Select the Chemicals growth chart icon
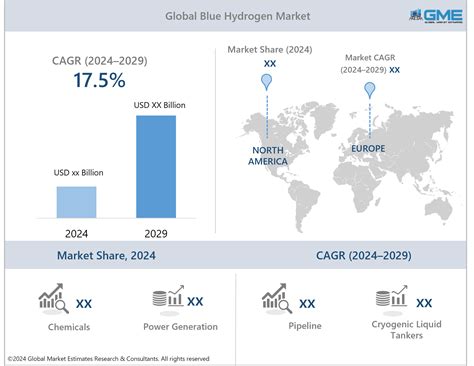 (54, 298)
